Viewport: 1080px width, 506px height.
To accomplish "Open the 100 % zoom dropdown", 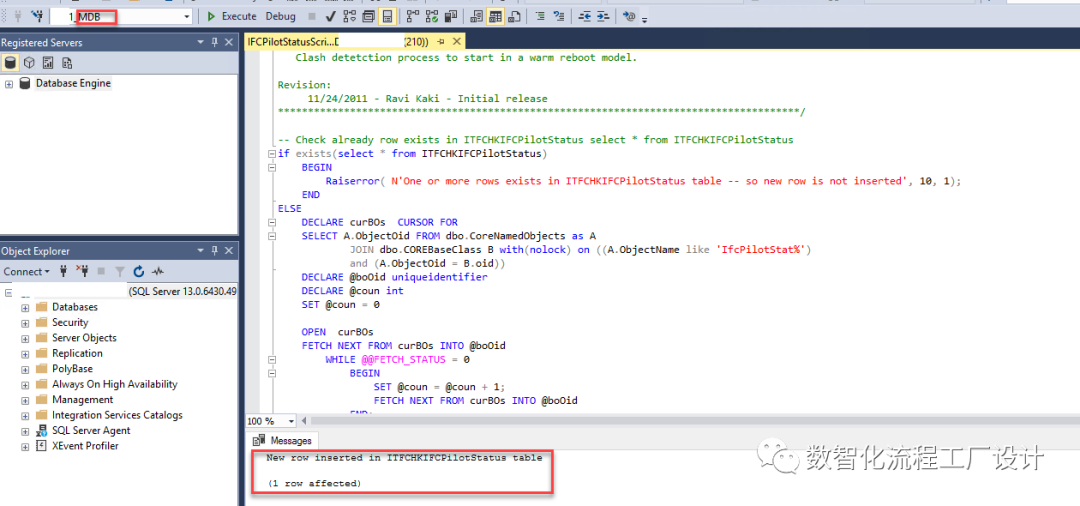I will click(291, 421).
